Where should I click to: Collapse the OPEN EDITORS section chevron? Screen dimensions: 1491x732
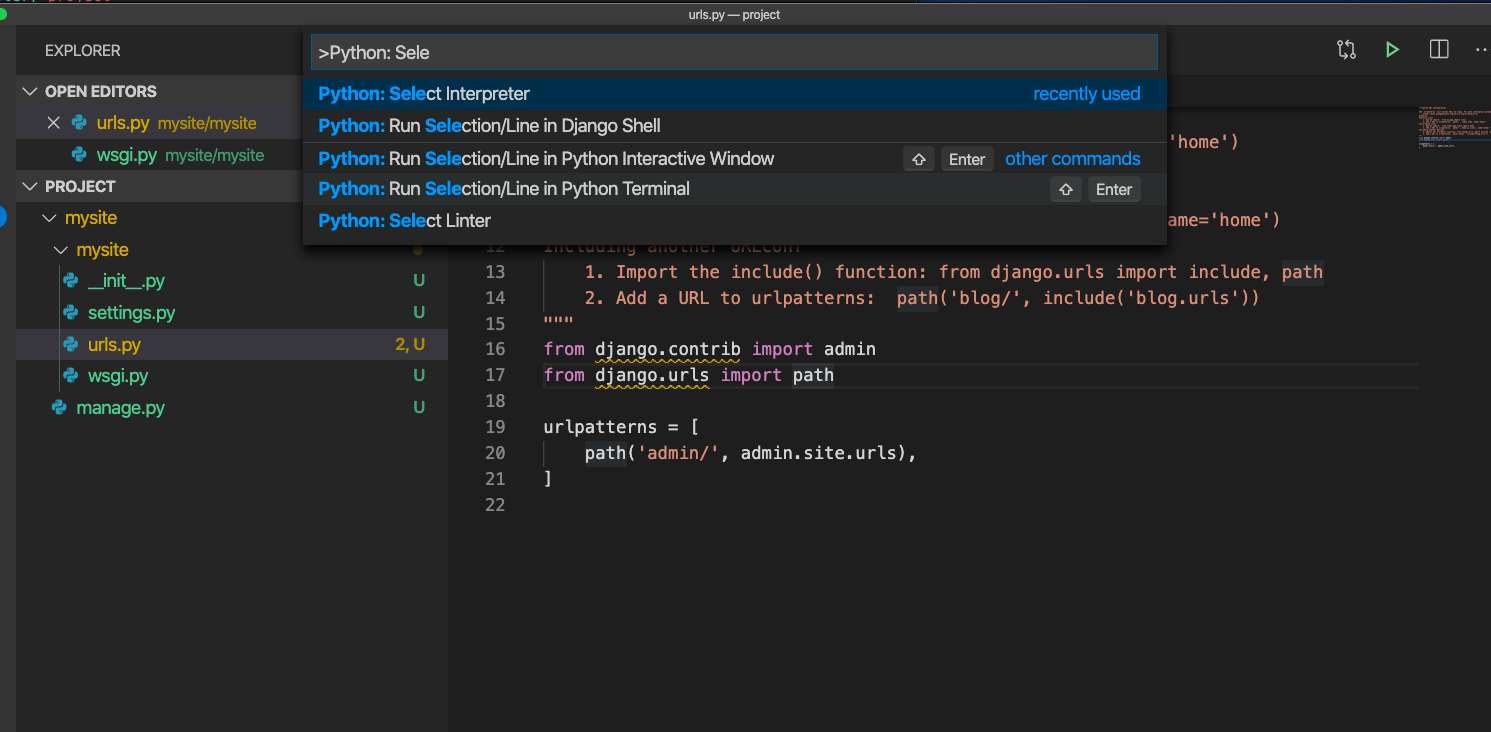point(30,91)
